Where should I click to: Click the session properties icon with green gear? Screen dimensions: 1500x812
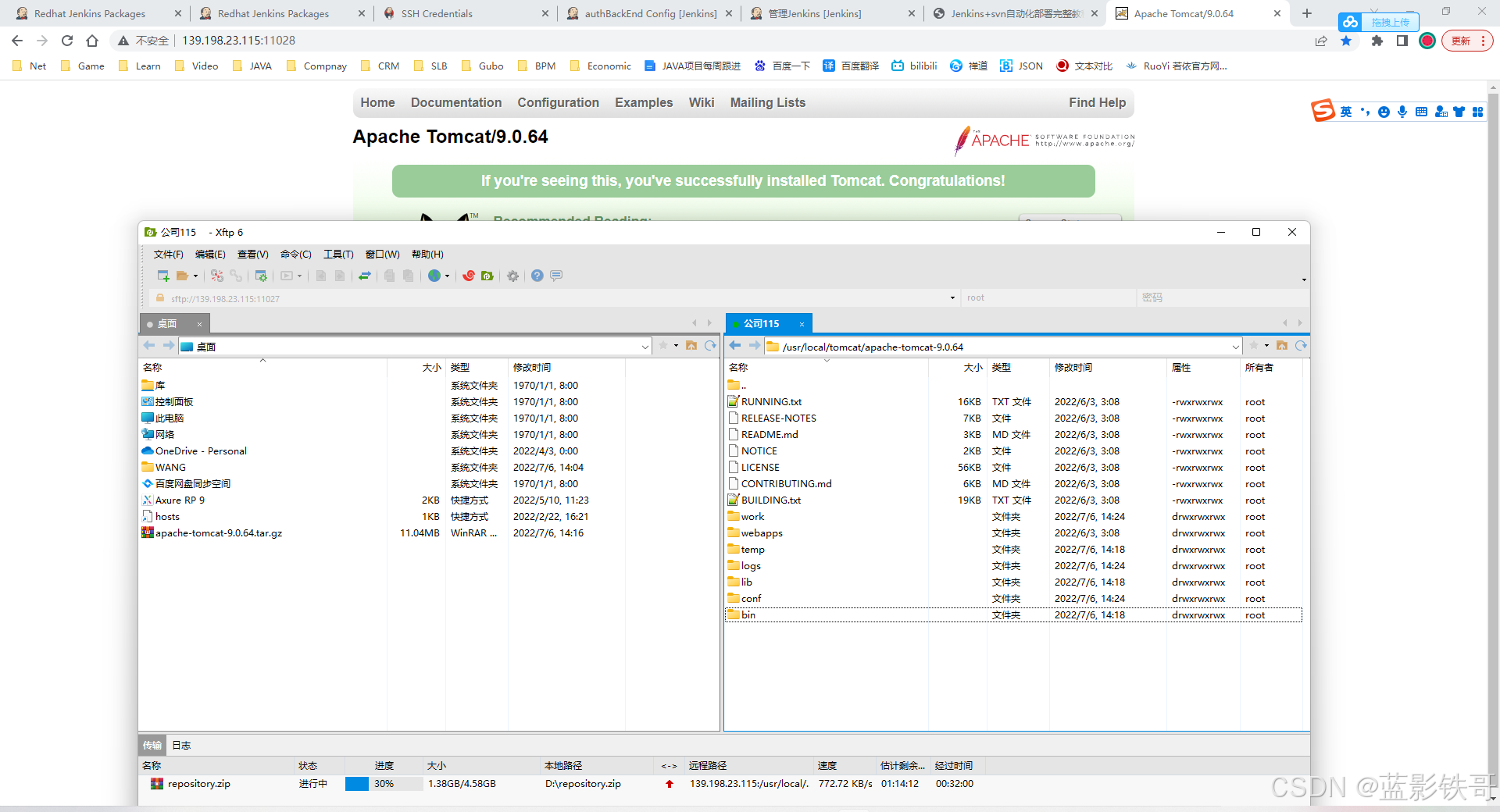261,276
